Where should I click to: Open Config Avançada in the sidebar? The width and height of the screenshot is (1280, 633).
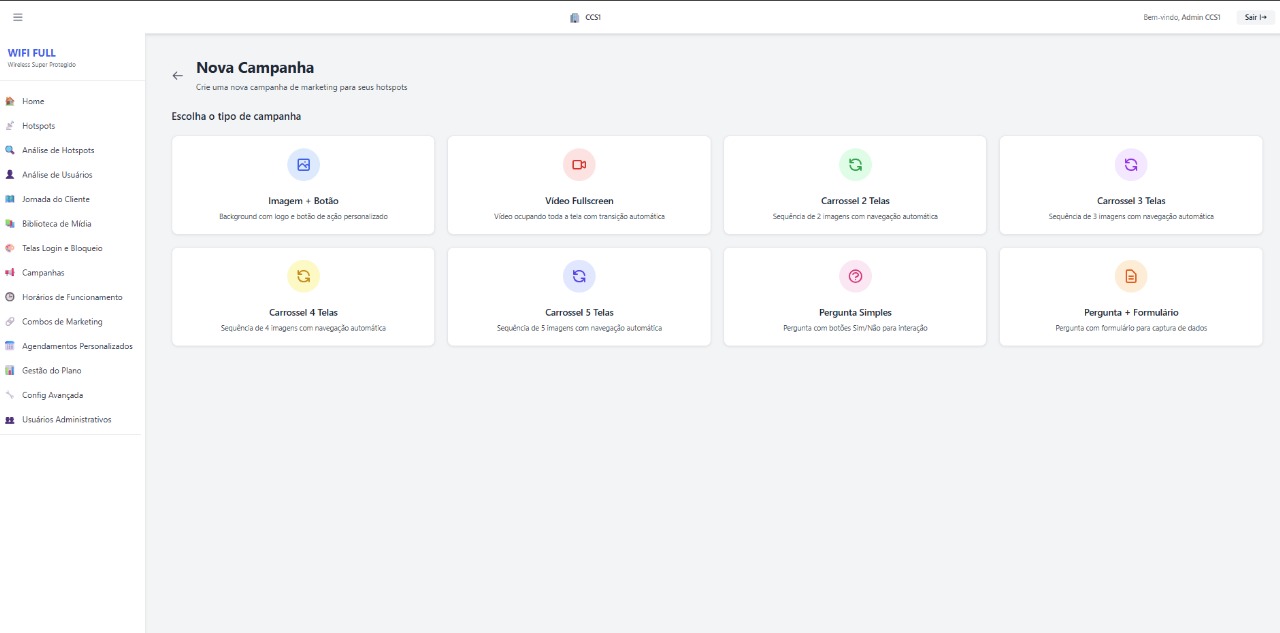[52, 395]
